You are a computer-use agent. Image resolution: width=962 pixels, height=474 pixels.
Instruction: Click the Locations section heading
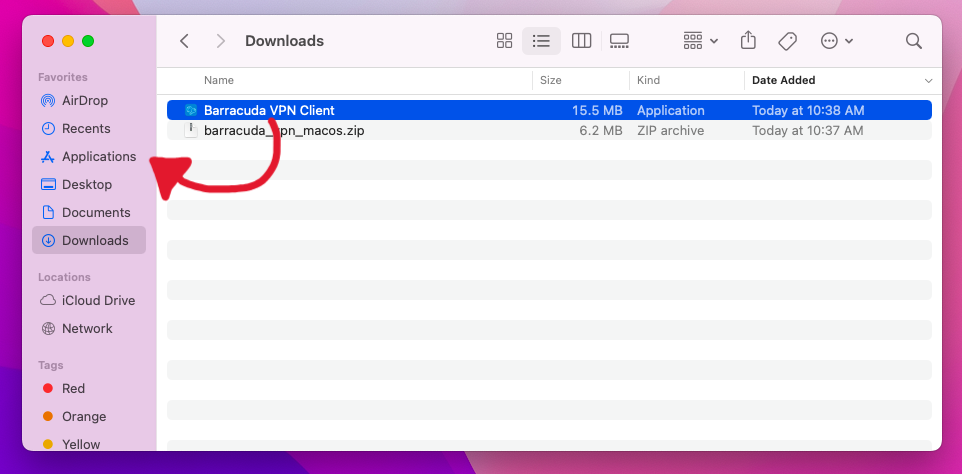tap(64, 277)
